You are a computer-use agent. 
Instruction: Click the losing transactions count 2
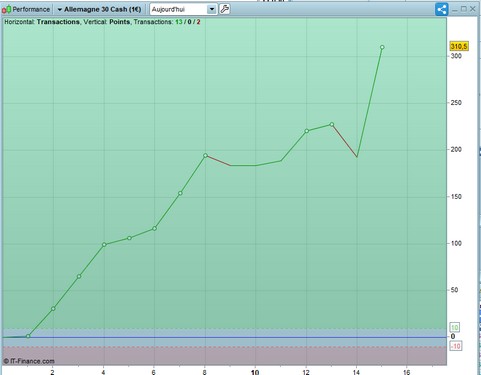pos(198,22)
